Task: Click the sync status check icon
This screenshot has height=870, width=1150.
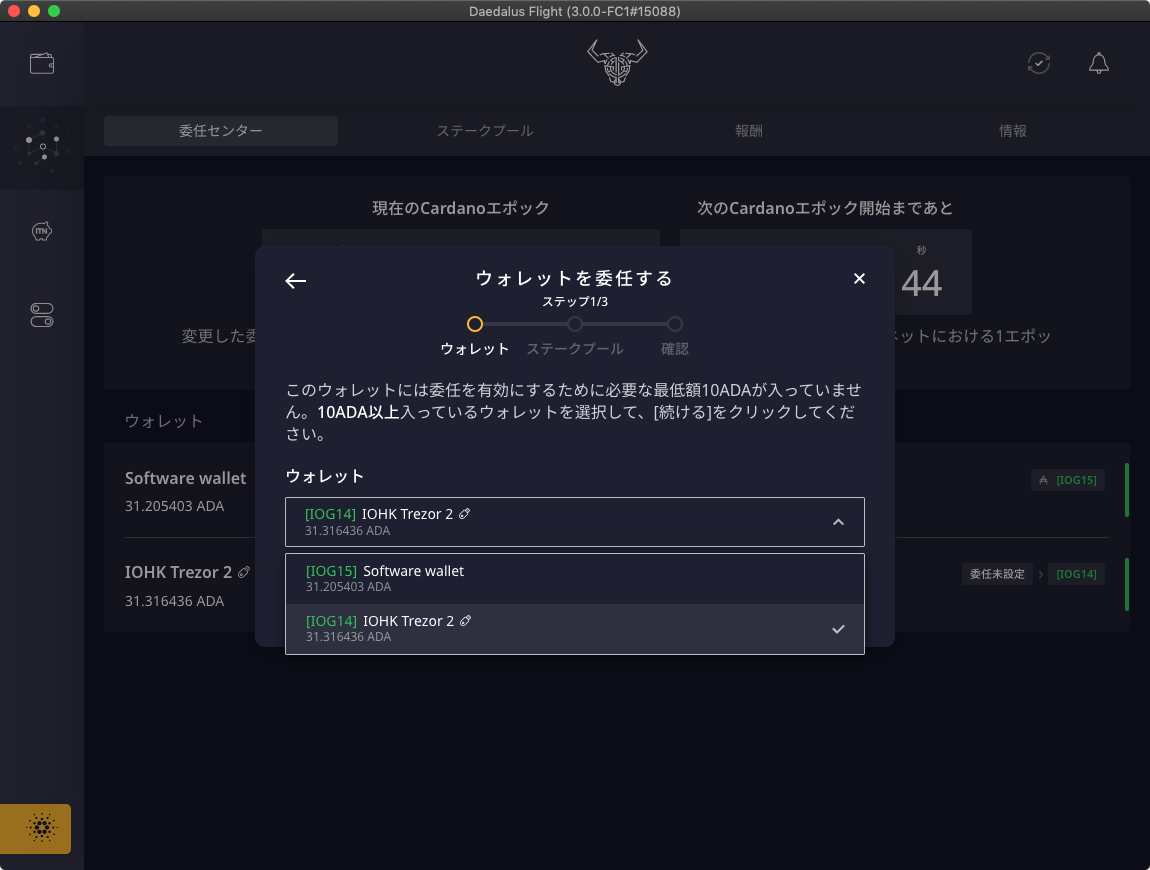Action: (1039, 63)
